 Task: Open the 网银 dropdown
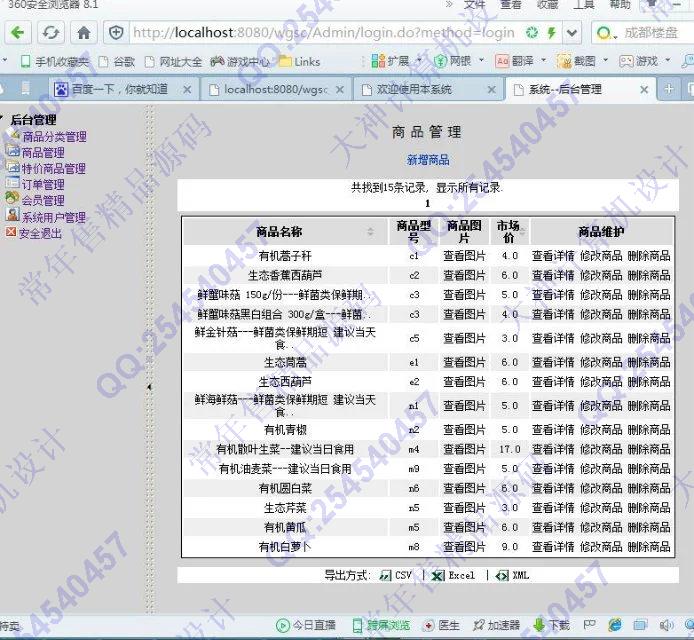tap(459, 61)
